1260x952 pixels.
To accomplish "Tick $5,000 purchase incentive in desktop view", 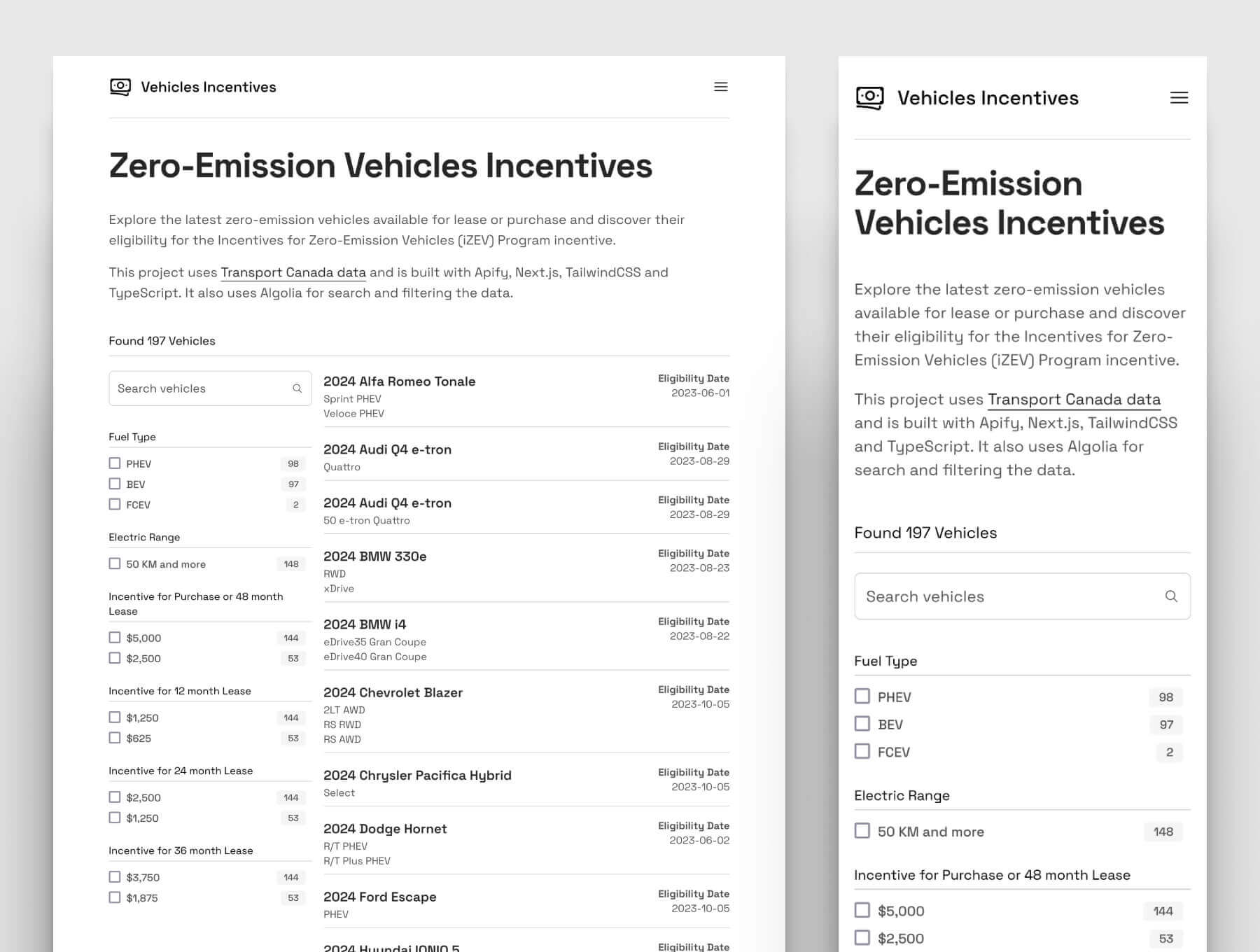I will tap(115, 638).
